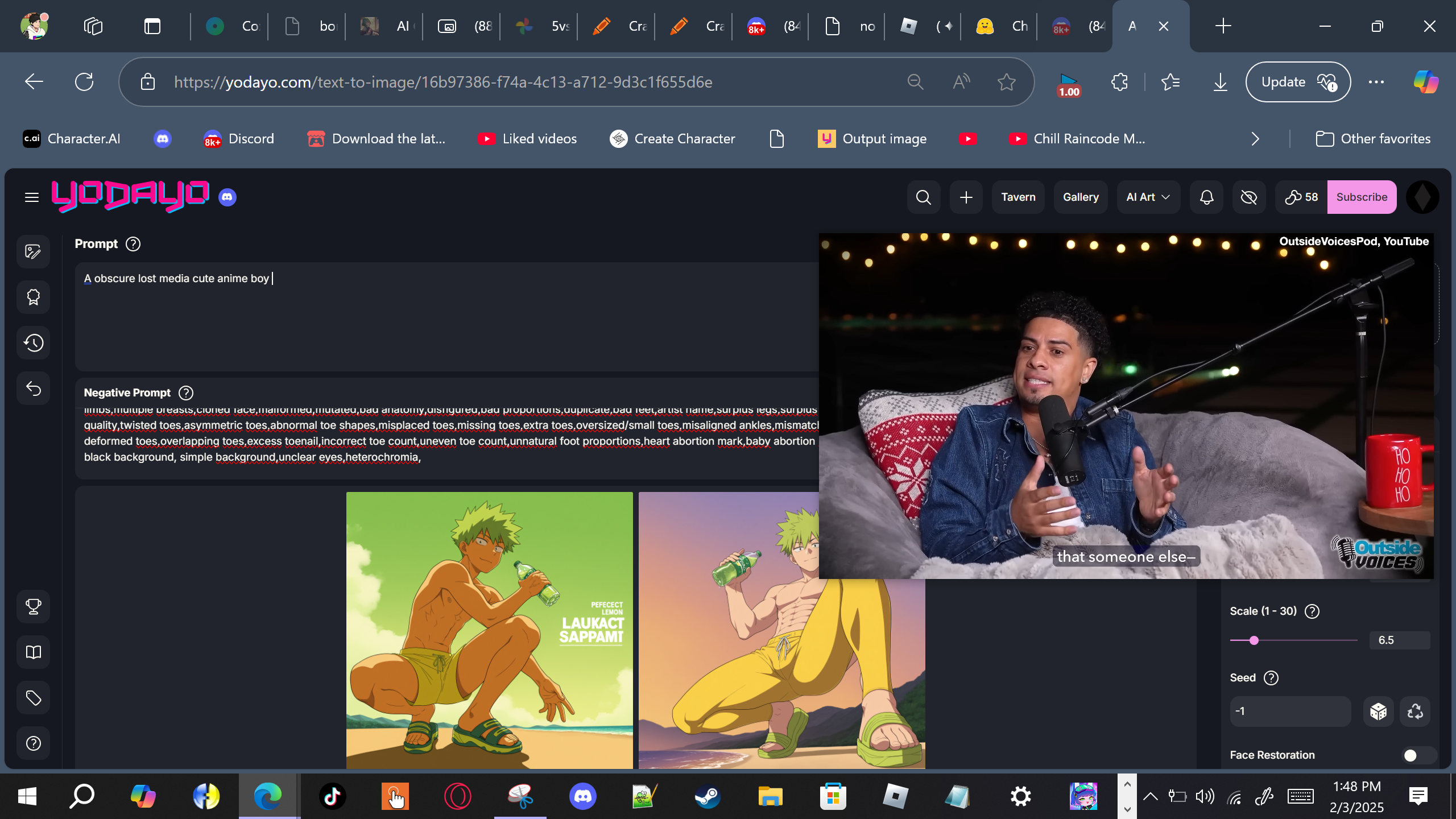The height and width of the screenshot is (819, 1456).
Task: Open the Yodayo hamburger menu
Action: pos(32,197)
